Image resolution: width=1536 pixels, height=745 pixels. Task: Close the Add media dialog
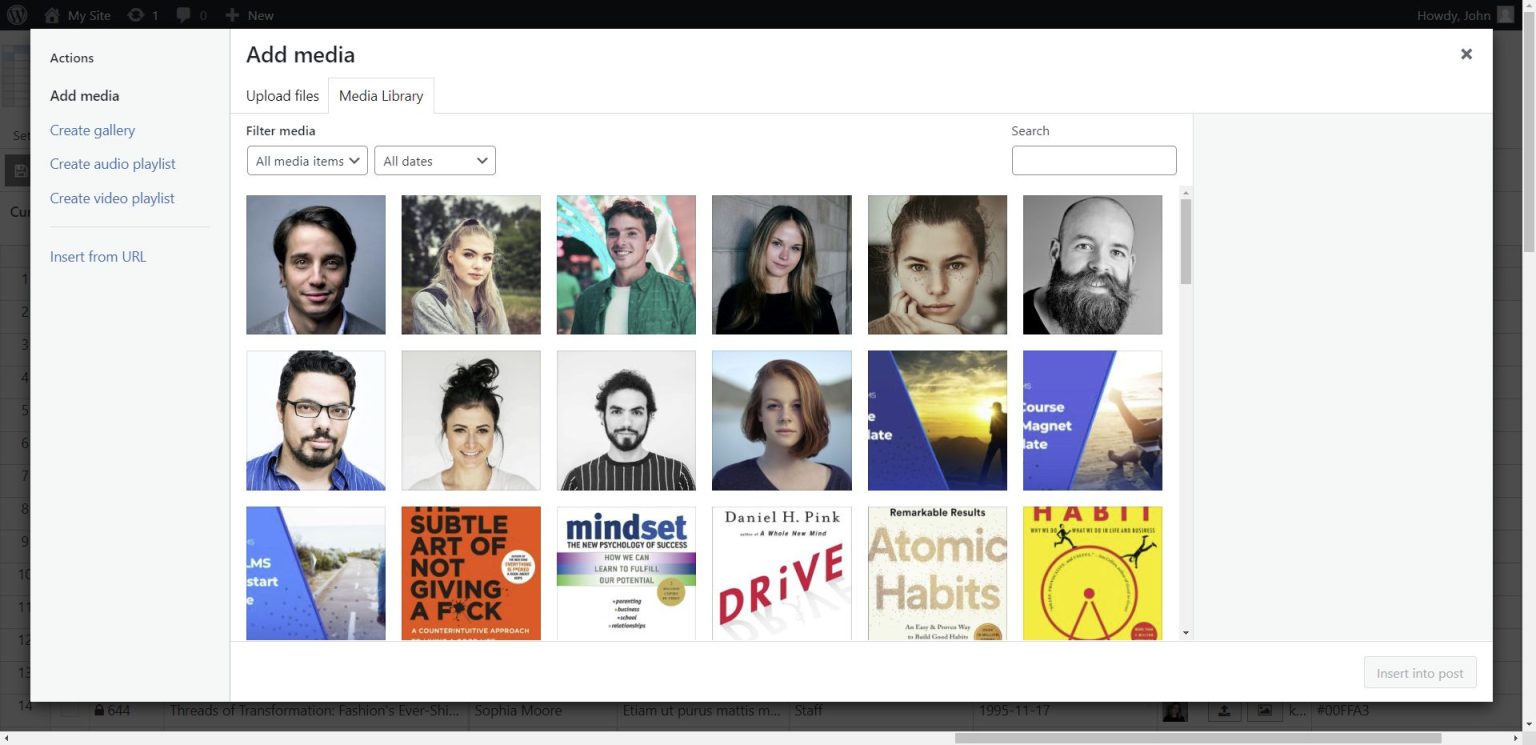[x=1465, y=54]
